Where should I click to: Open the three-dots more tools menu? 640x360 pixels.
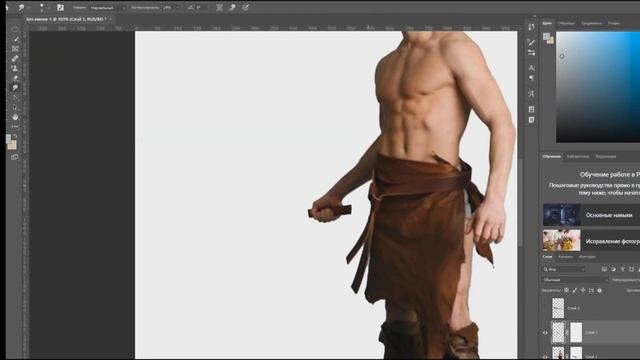pyautogui.click(x=15, y=127)
